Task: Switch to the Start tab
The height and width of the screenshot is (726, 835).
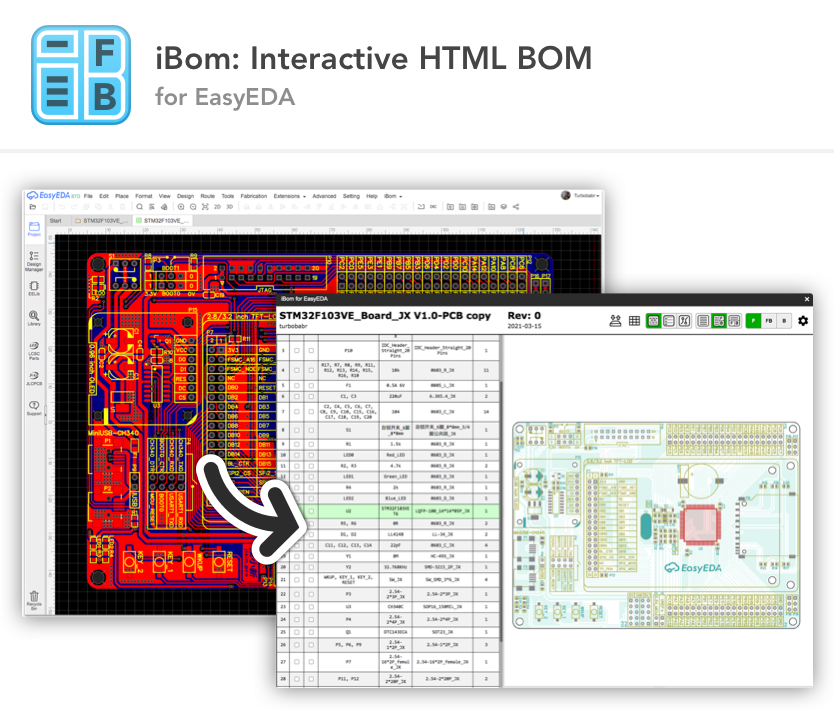Action: coord(55,221)
